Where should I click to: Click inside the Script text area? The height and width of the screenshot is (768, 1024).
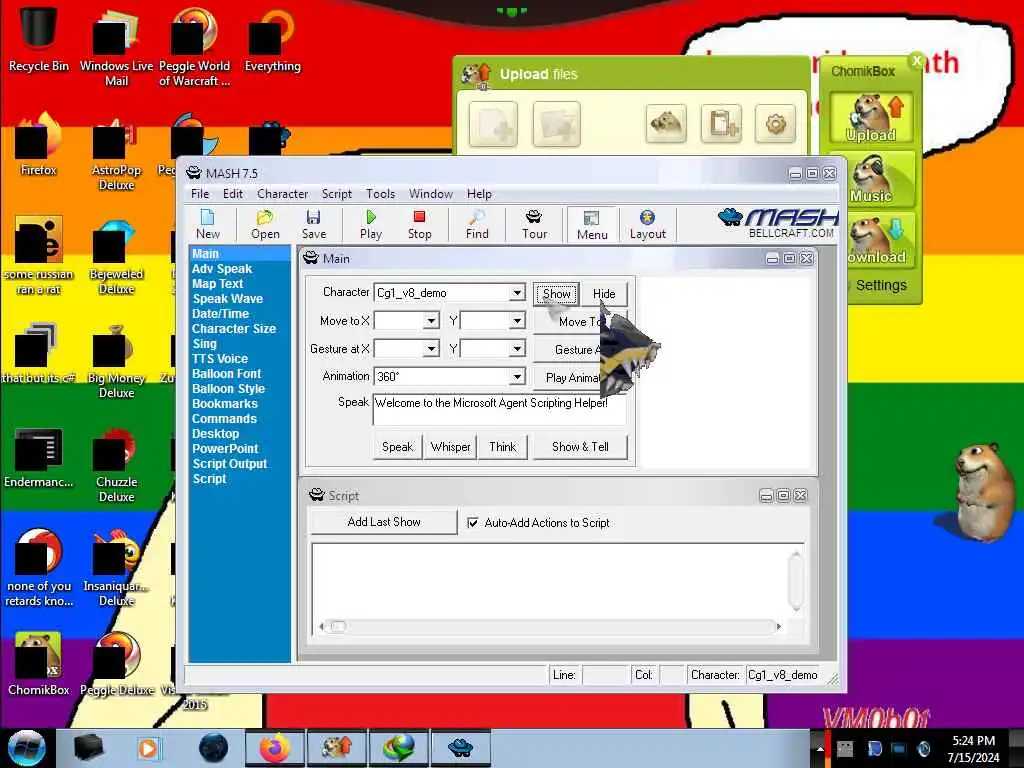click(x=550, y=580)
